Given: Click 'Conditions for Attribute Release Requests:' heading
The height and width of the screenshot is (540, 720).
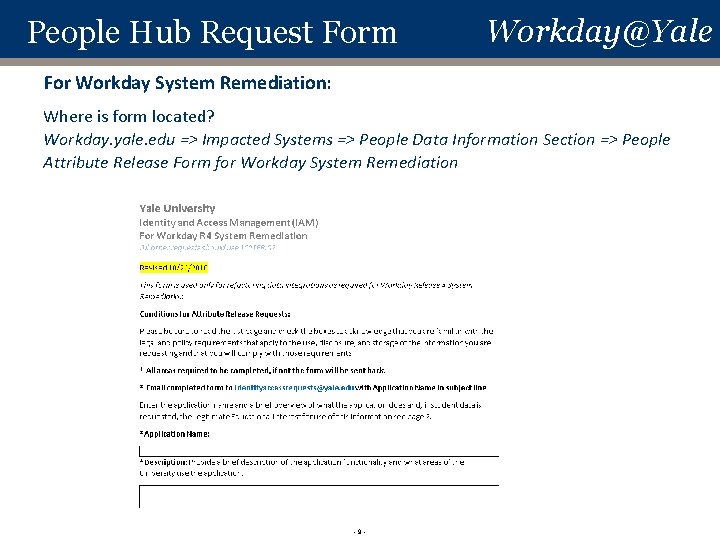Looking at the screenshot, I should [x=215, y=314].
